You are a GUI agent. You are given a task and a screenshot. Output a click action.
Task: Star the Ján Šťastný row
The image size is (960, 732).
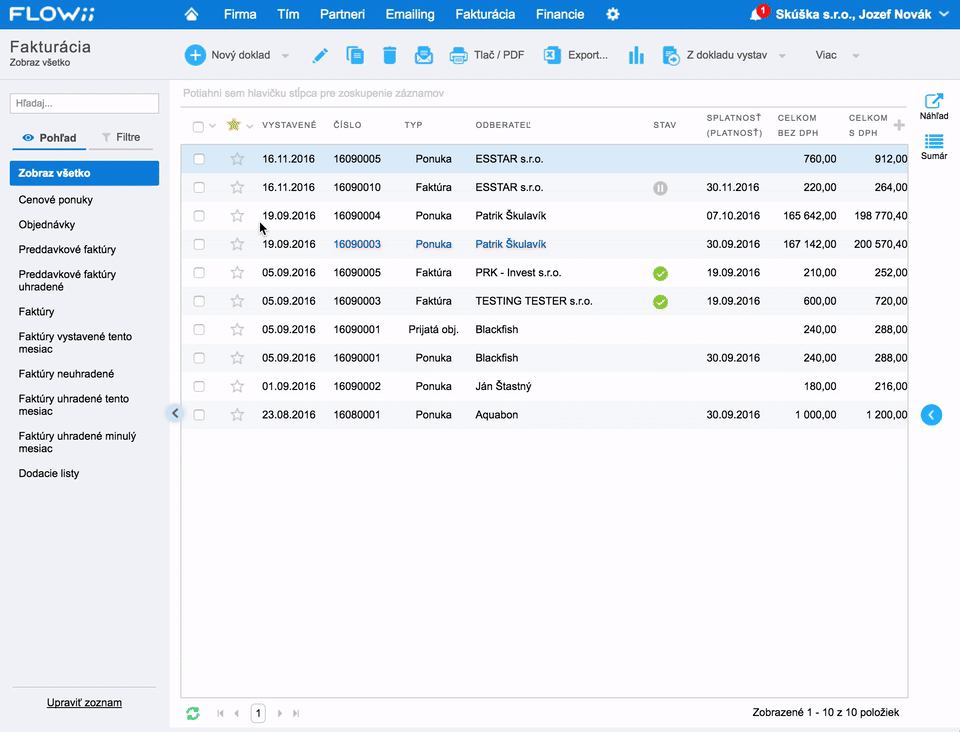237,386
